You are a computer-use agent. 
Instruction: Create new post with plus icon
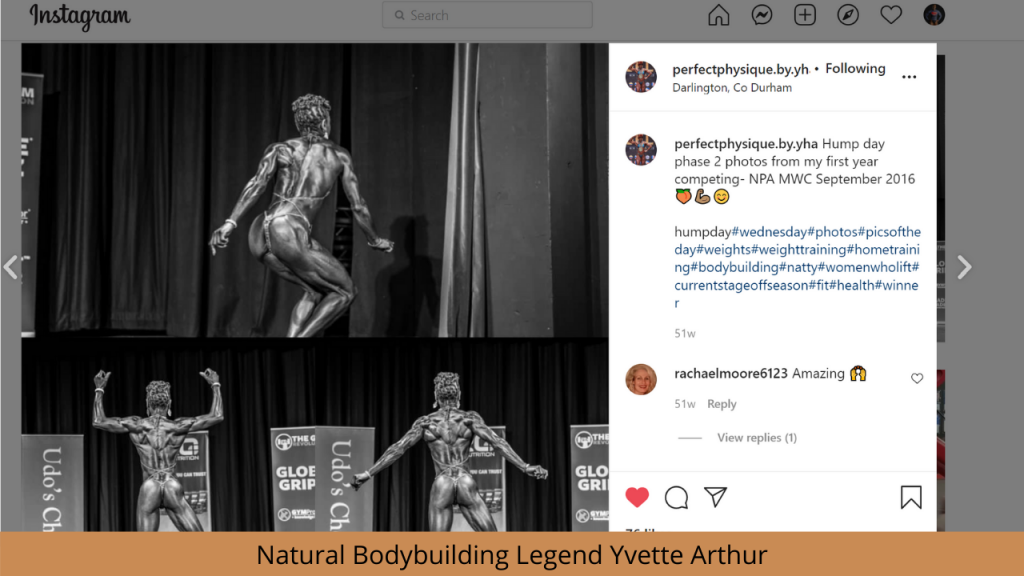[x=805, y=15]
